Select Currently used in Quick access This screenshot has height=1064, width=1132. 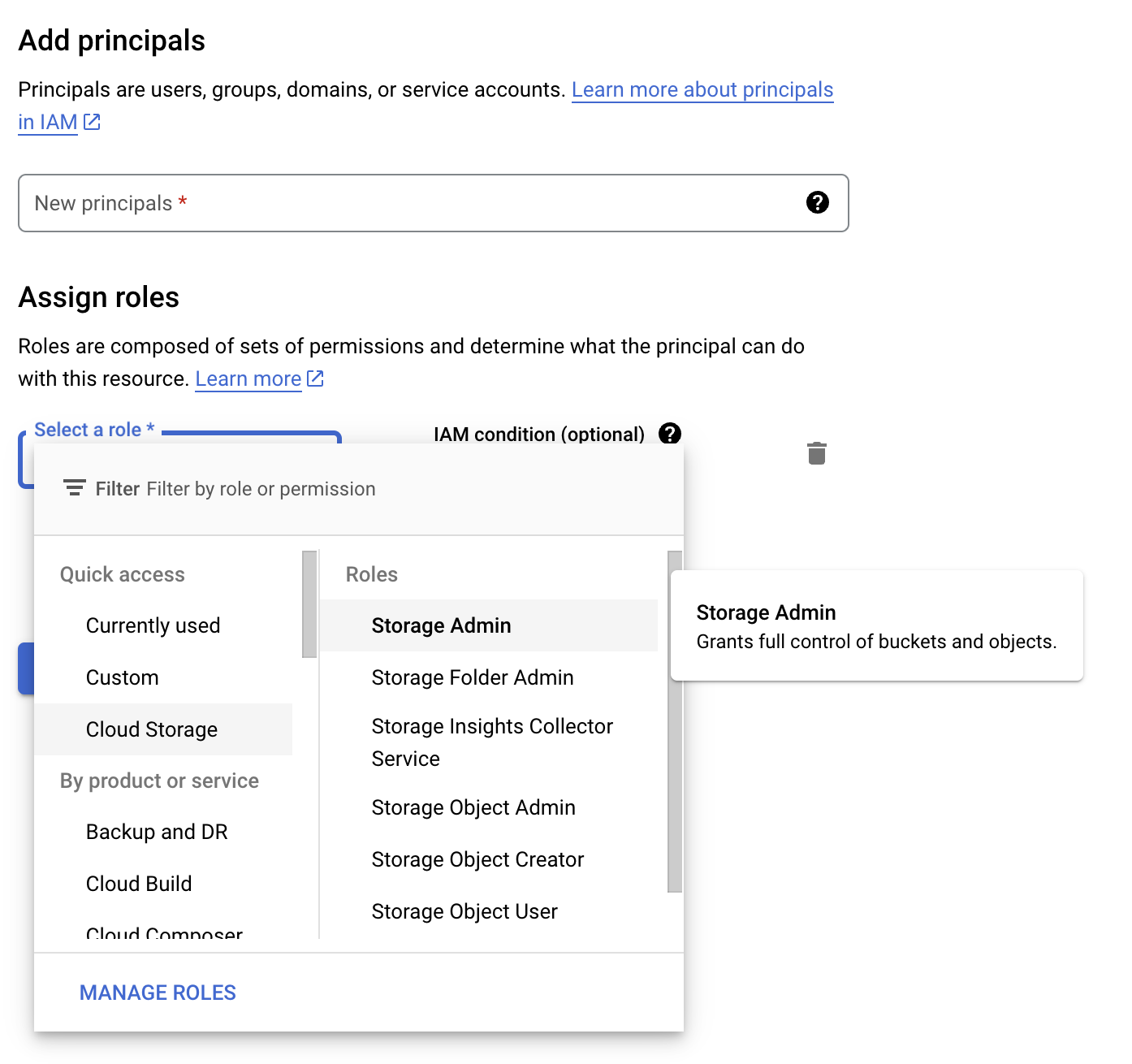tap(153, 625)
